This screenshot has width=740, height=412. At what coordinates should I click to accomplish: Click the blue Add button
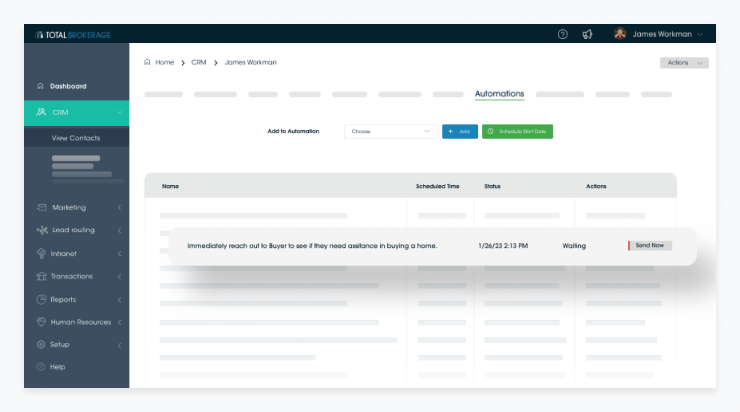[x=460, y=131]
